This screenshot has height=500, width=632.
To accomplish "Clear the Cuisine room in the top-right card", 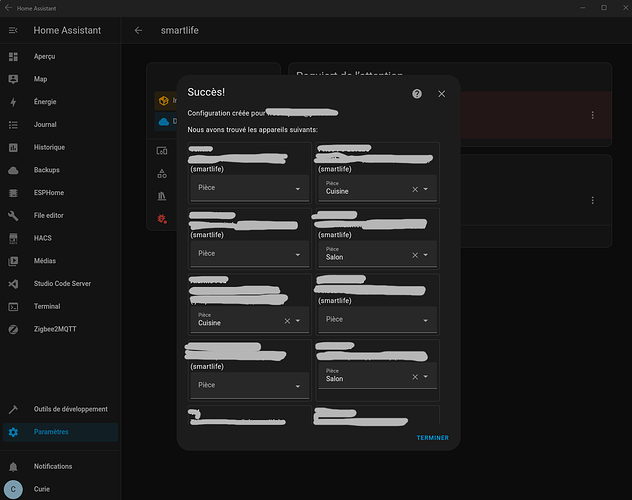I will click(x=415, y=189).
